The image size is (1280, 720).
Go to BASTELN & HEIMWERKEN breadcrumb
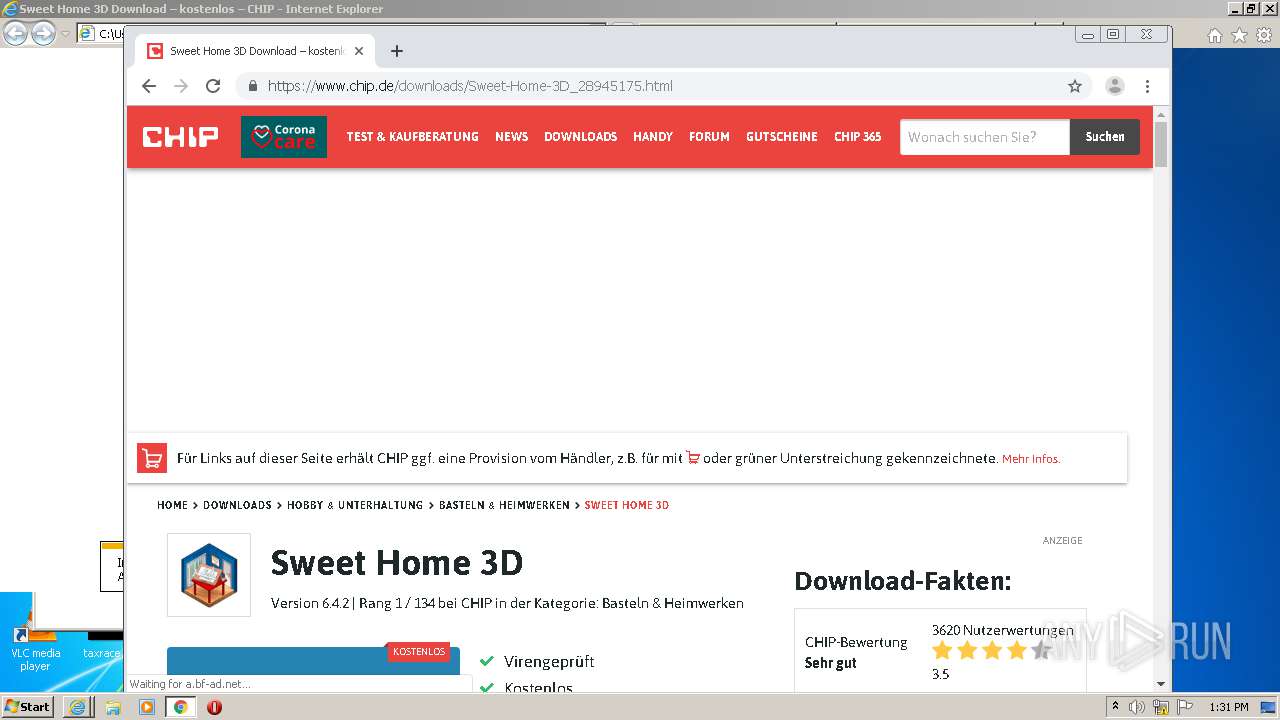coord(504,505)
